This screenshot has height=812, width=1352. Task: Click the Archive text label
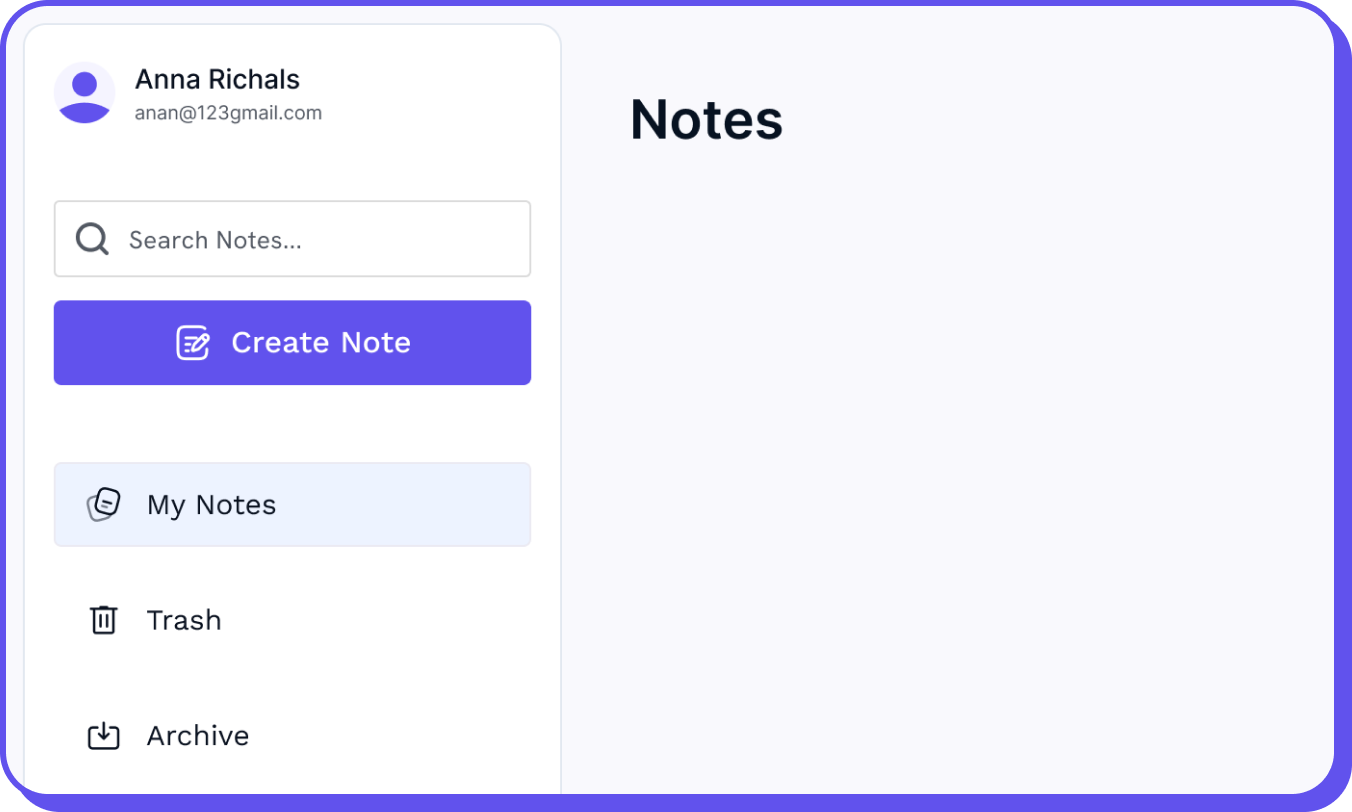click(x=198, y=736)
